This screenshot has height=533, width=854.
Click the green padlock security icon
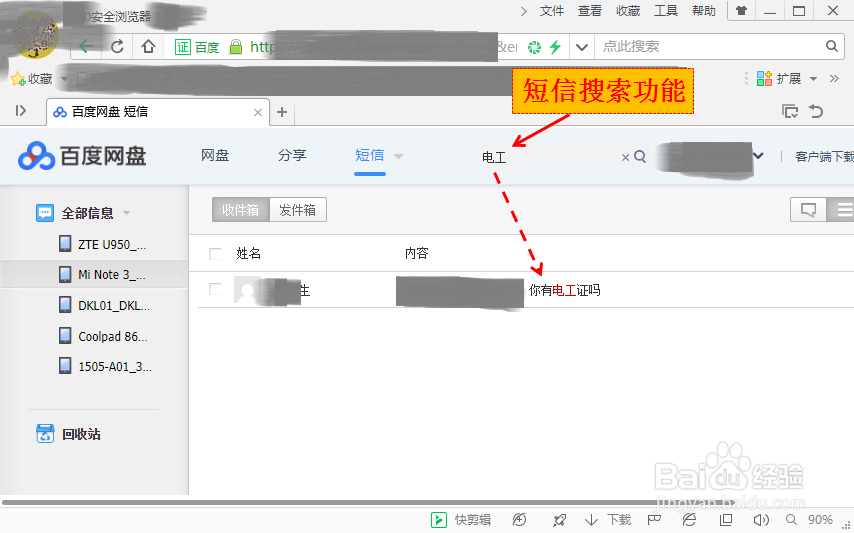(236, 47)
